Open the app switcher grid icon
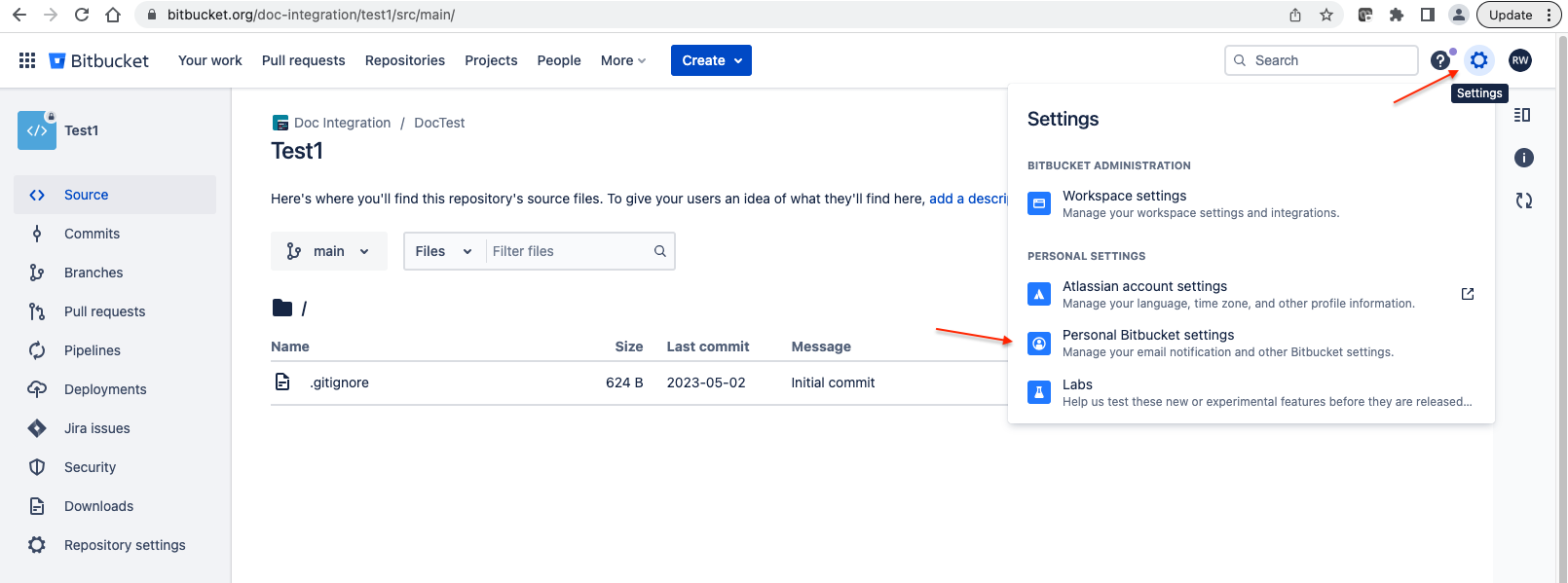The width and height of the screenshot is (1568, 583). pyautogui.click(x=27, y=60)
